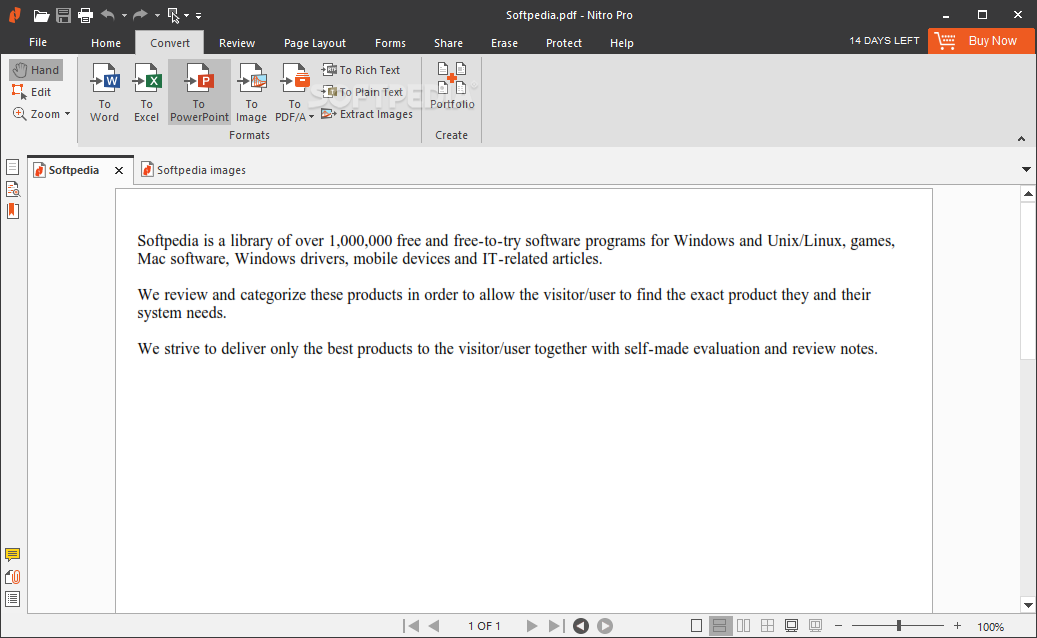Redo action with redo arrow
This screenshot has width=1037, height=638.
[140, 15]
